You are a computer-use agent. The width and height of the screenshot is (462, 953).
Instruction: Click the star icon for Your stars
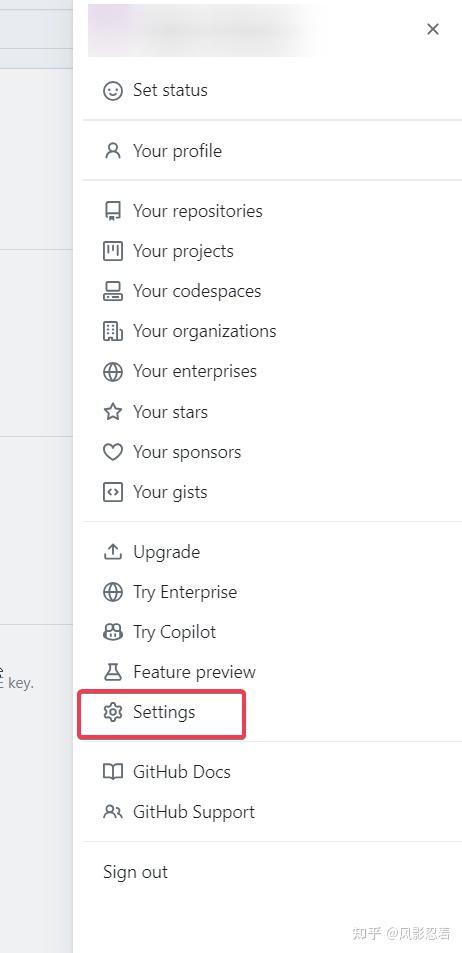(112, 411)
